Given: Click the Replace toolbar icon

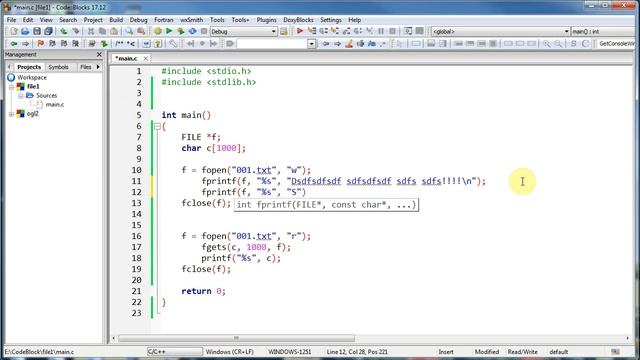Looking at the screenshot, I should 141,31.
